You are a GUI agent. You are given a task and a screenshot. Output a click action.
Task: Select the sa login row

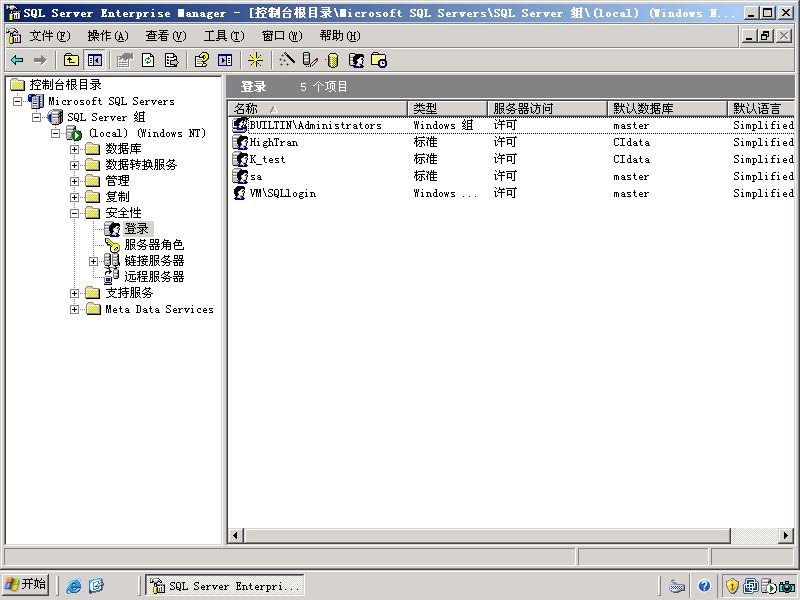(513, 176)
